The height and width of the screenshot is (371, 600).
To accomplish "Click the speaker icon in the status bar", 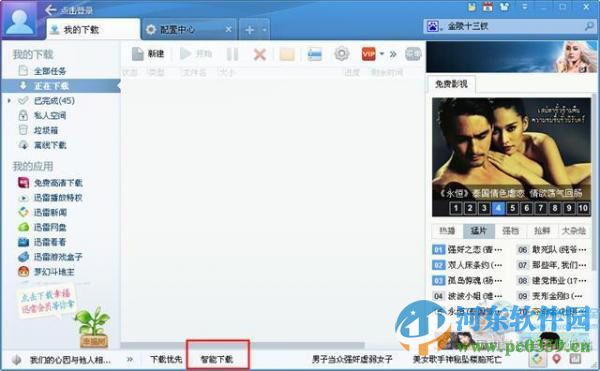I will [x=16, y=360].
